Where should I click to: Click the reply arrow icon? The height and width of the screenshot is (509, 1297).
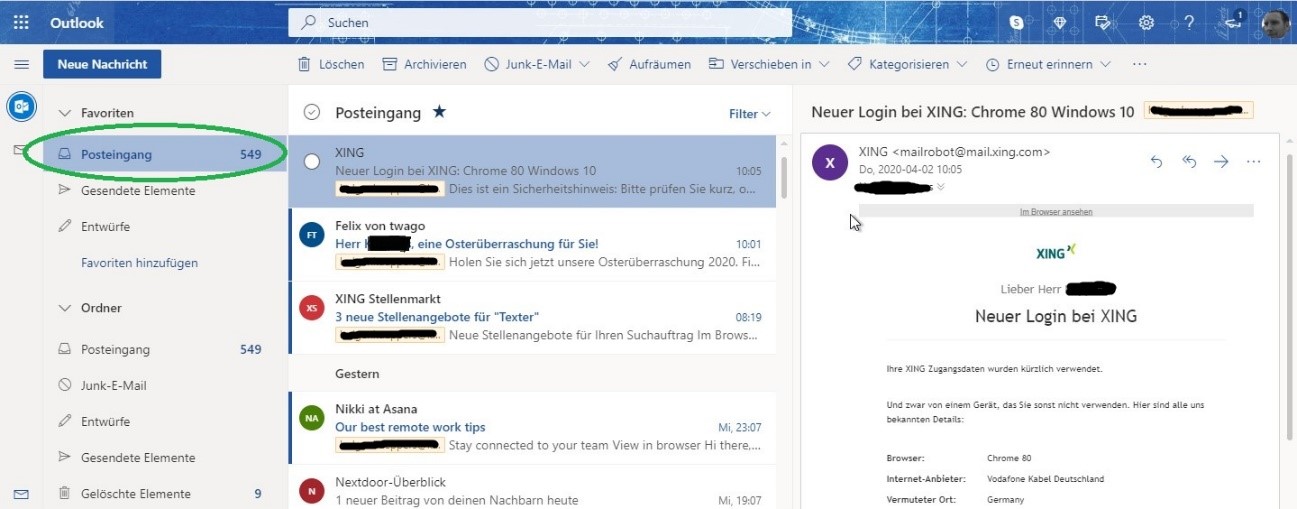coord(1157,161)
